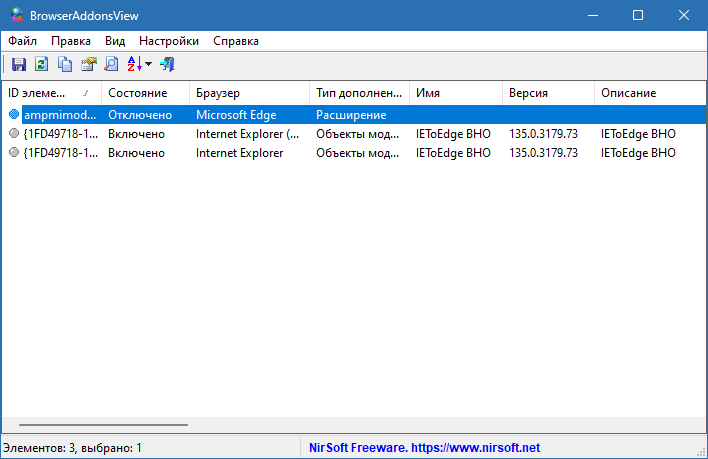Sort by the Описание column header
The height and width of the screenshot is (459, 708).
[x=649, y=93]
